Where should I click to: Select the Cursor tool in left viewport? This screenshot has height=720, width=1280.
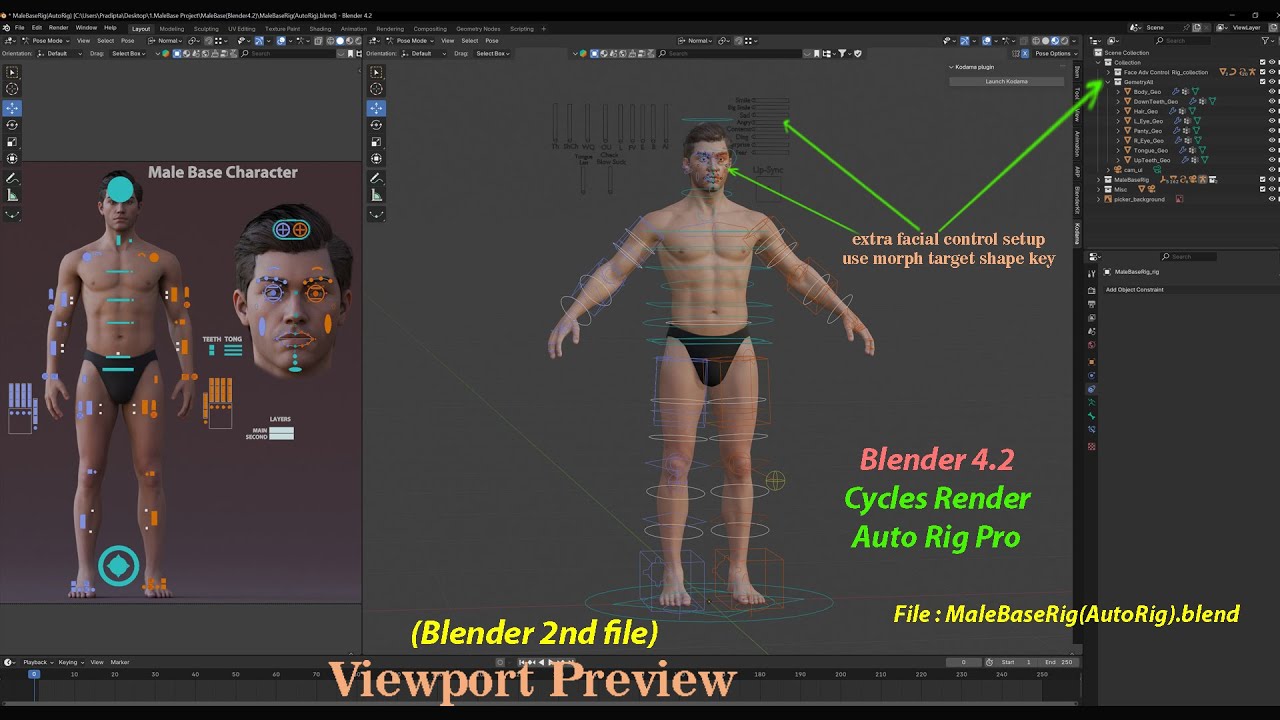click(x=12, y=89)
